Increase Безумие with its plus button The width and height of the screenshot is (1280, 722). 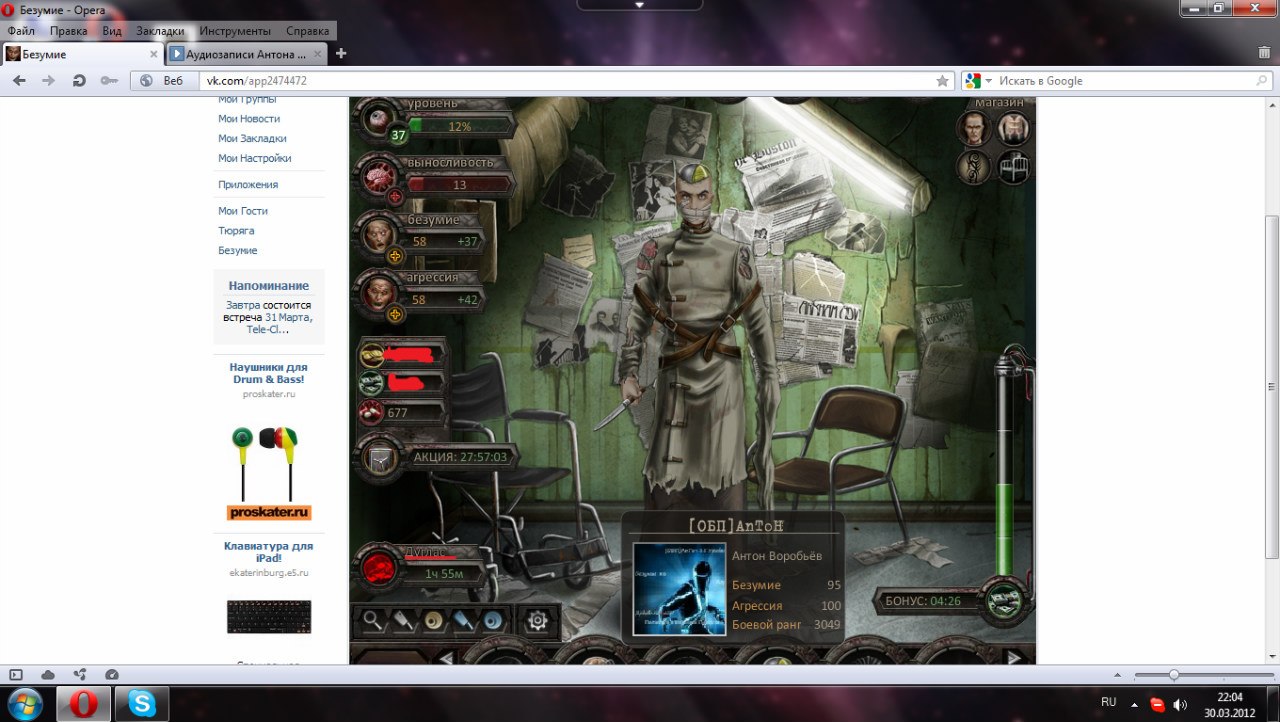click(395, 255)
